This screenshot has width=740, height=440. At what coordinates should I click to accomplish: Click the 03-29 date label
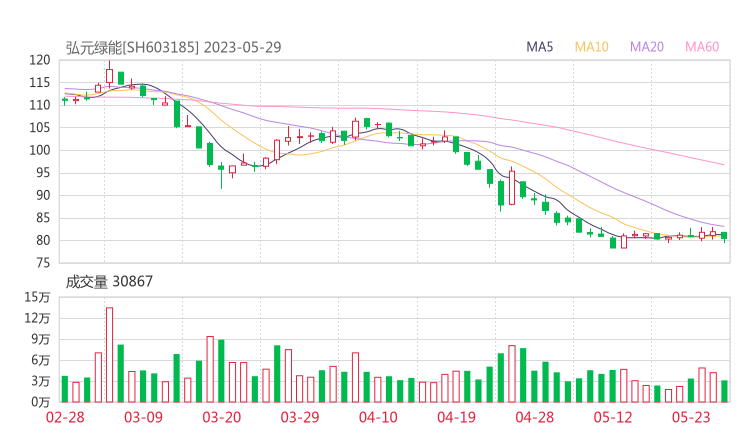[300, 417]
